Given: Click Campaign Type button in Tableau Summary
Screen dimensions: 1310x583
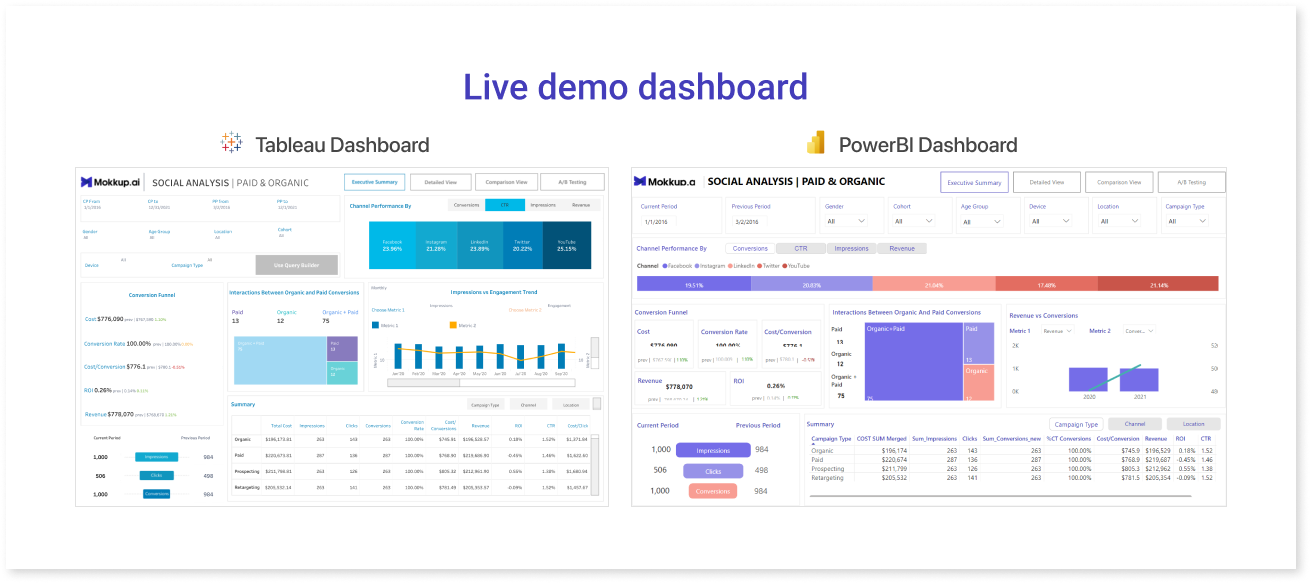Looking at the screenshot, I should [486, 405].
